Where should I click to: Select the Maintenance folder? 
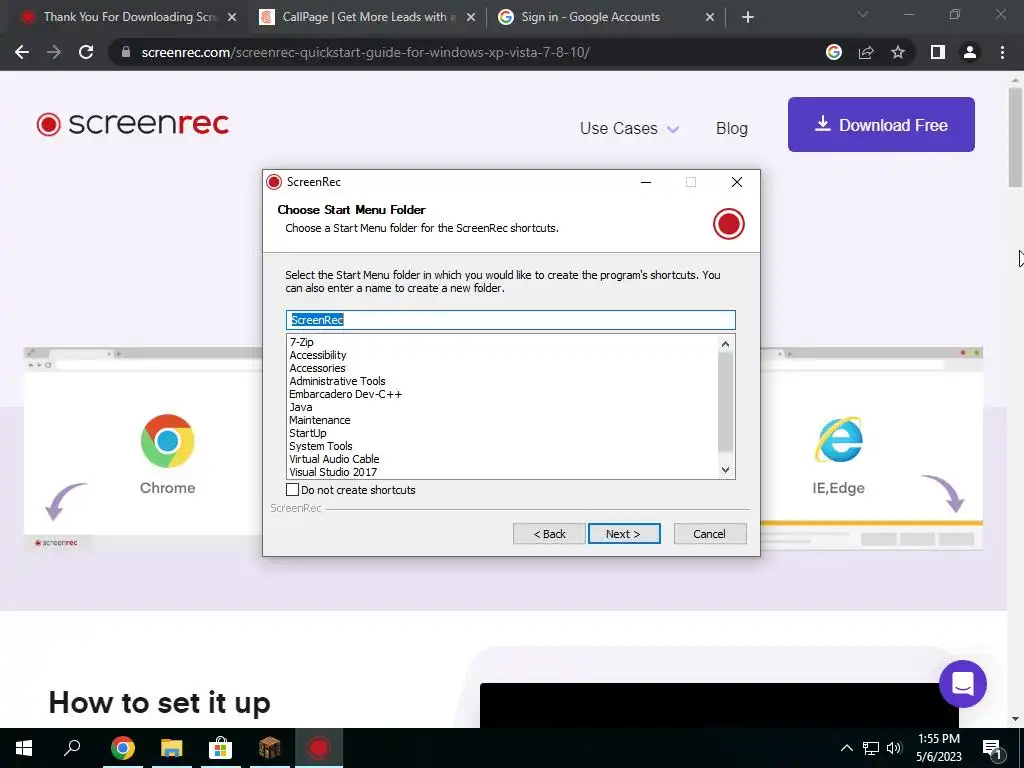point(319,421)
